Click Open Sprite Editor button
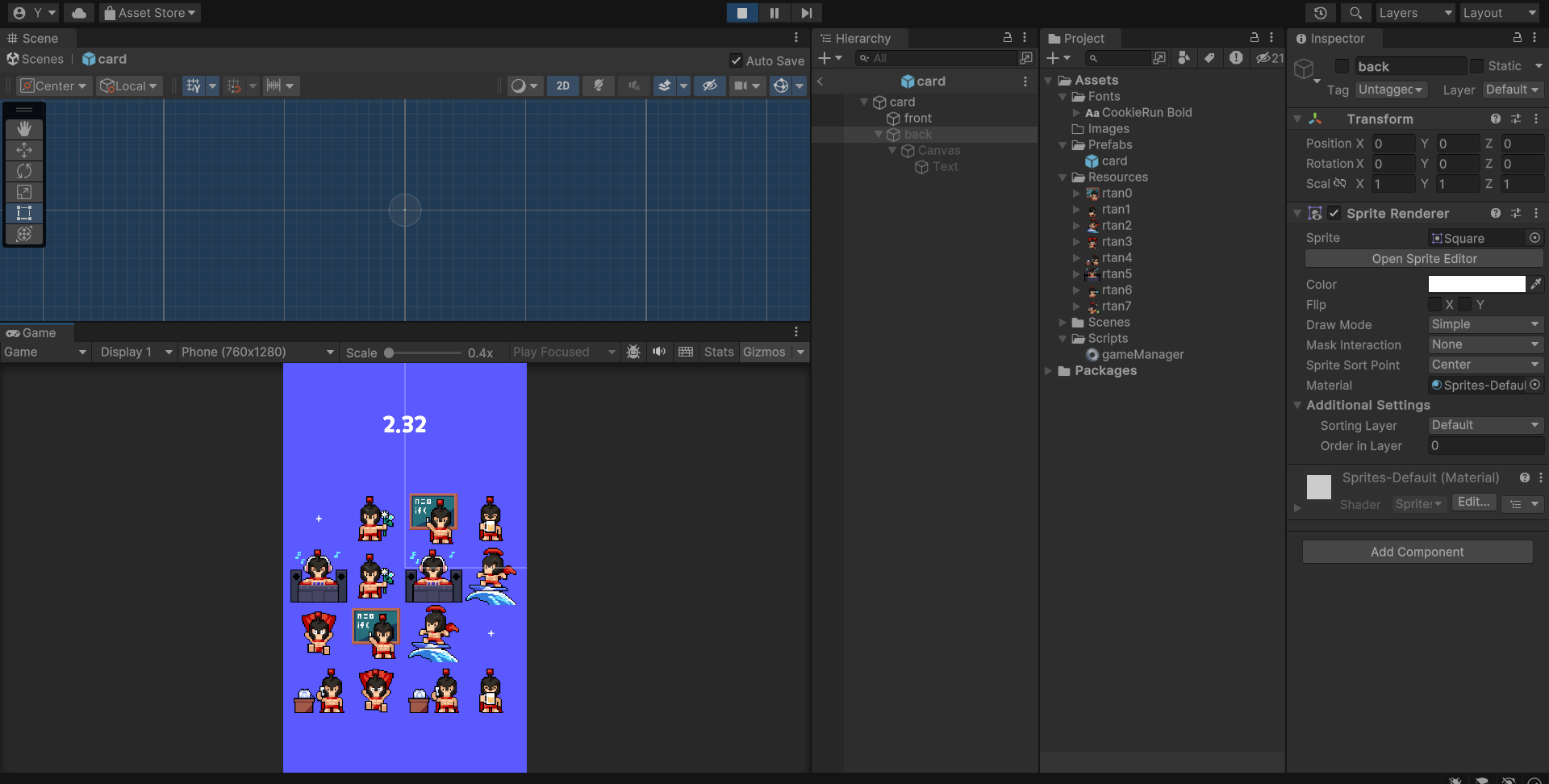This screenshot has height=784, width=1549. tap(1424, 259)
